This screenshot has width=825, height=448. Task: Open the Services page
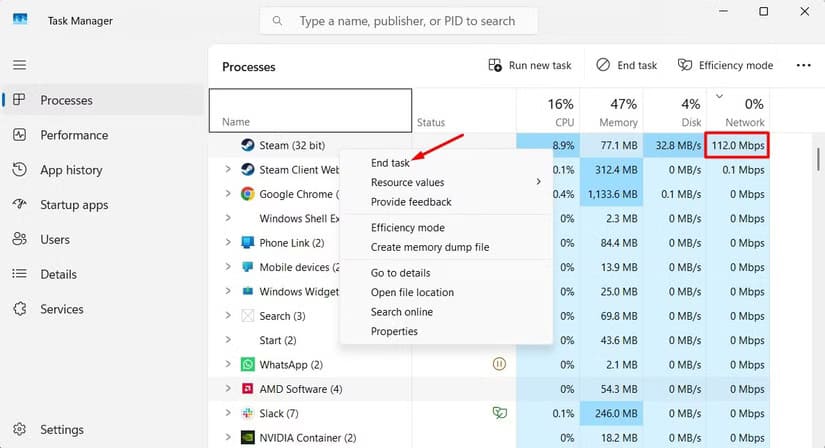pyautogui.click(x=61, y=309)
